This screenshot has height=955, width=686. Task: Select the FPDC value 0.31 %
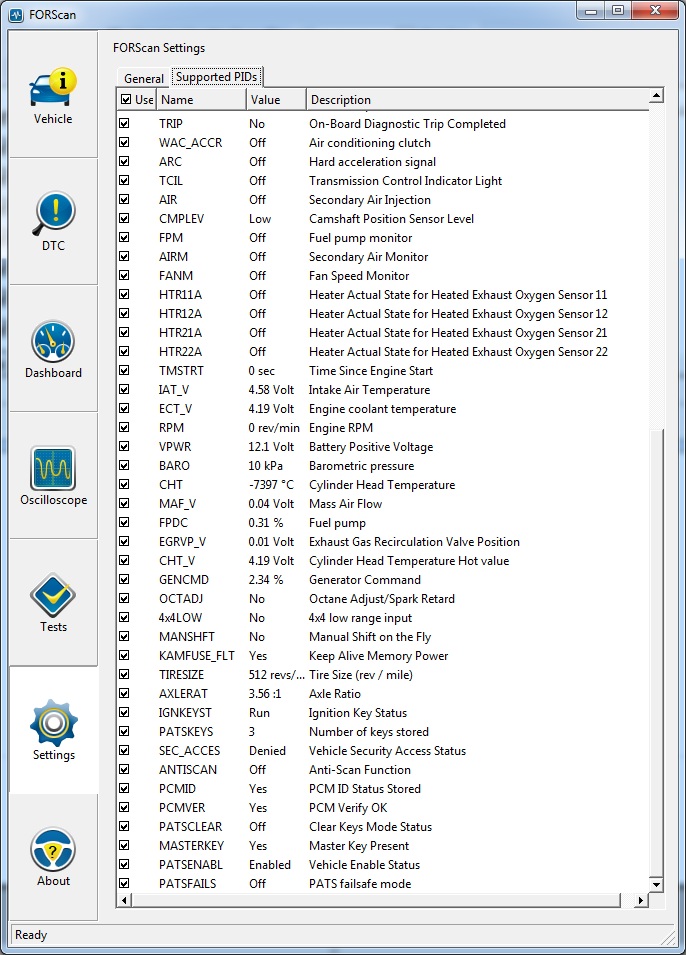pyautogui.click(x=266, y=523)
